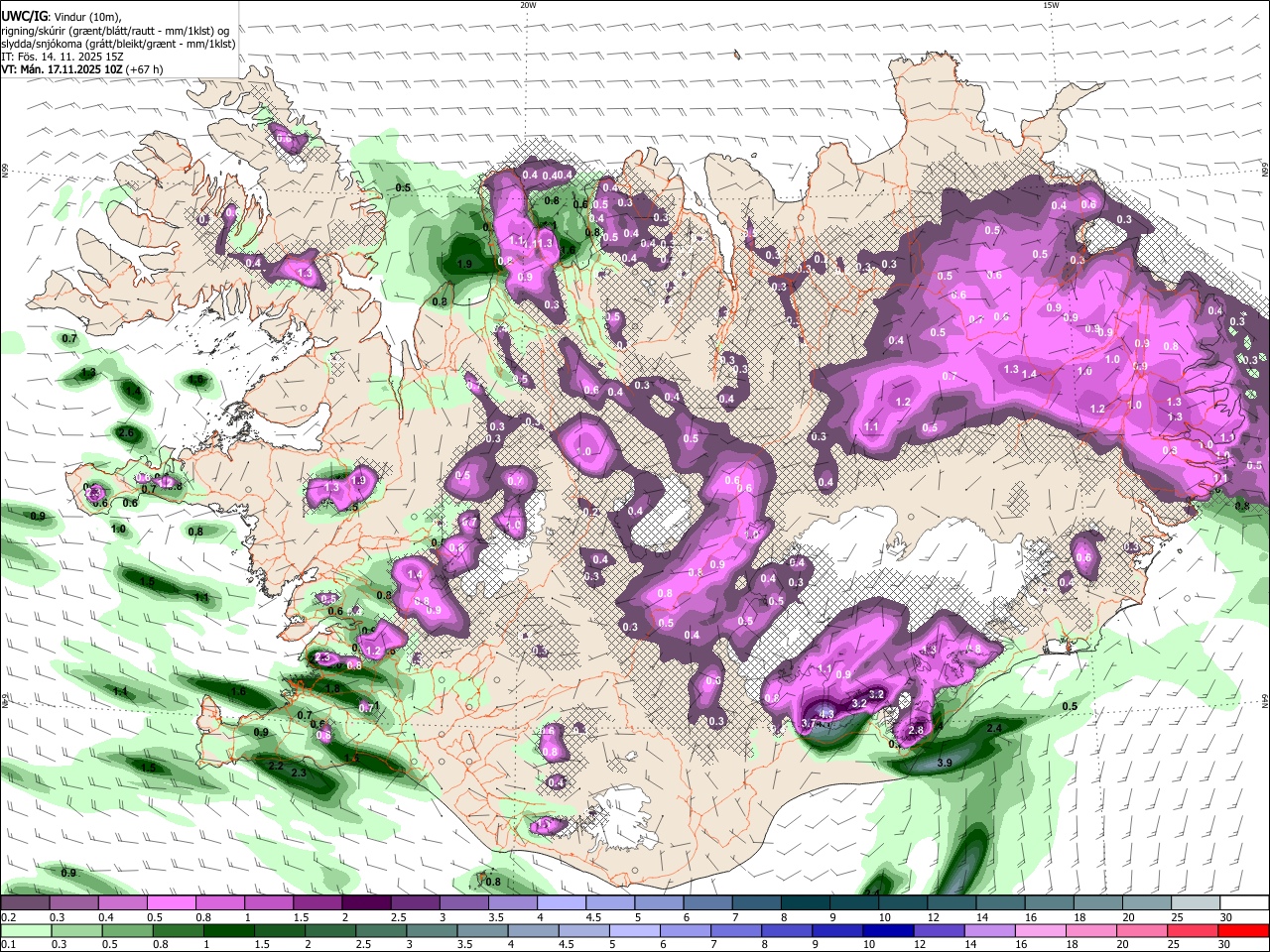Click the '0.2' label of snow legend

pos(8,917)
